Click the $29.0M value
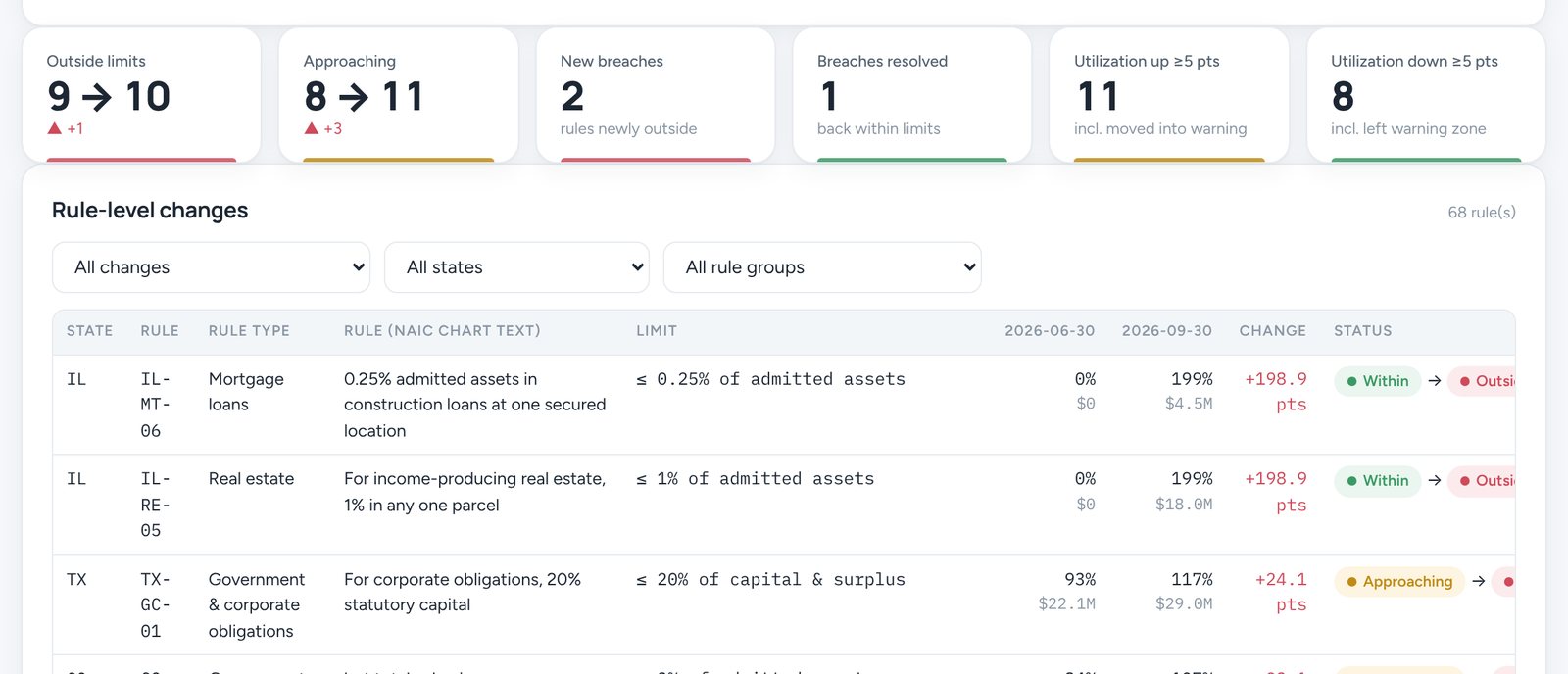The image size is (1568, 674). coord(1184,604)
